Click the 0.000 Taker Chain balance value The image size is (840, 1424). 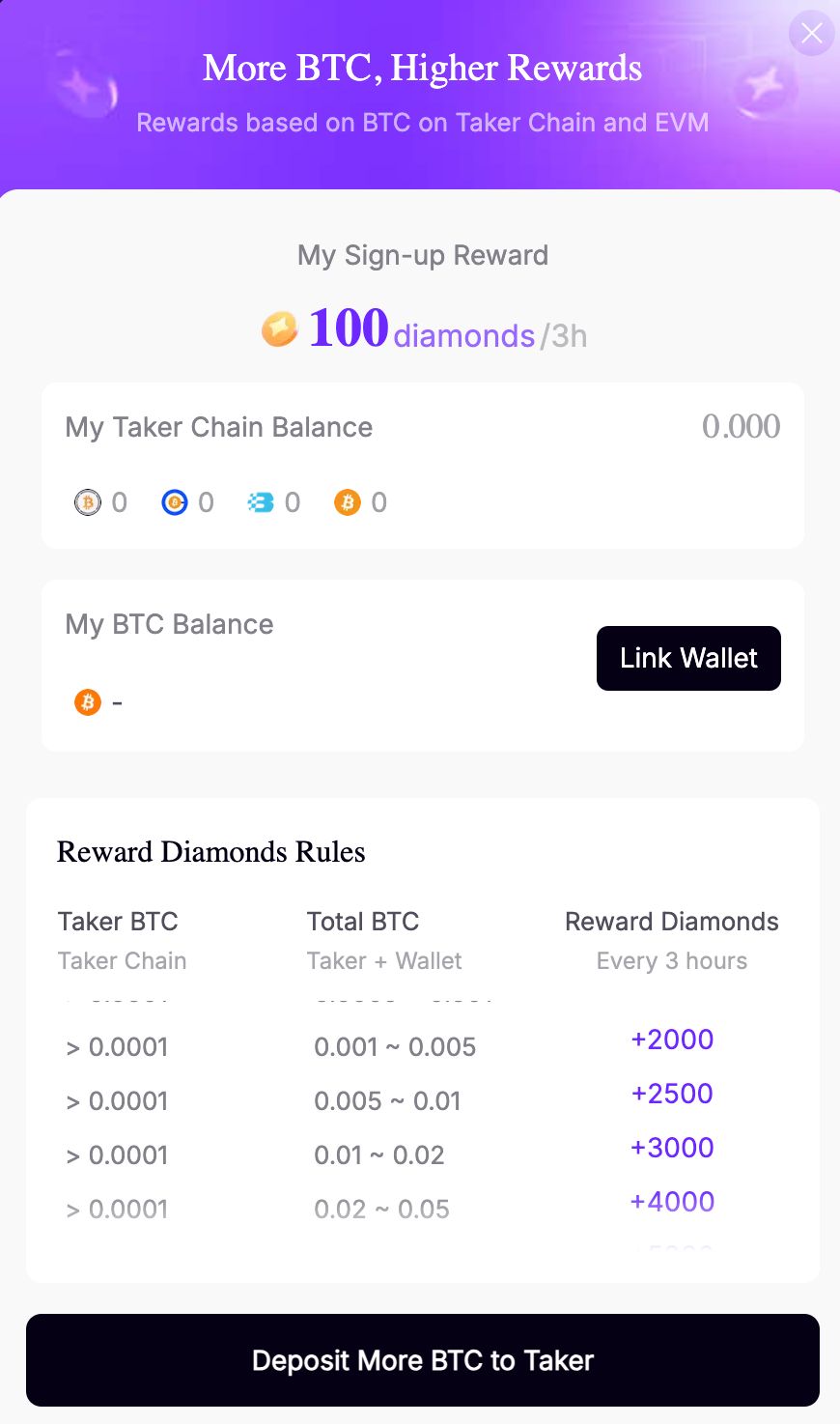(741, 426)
